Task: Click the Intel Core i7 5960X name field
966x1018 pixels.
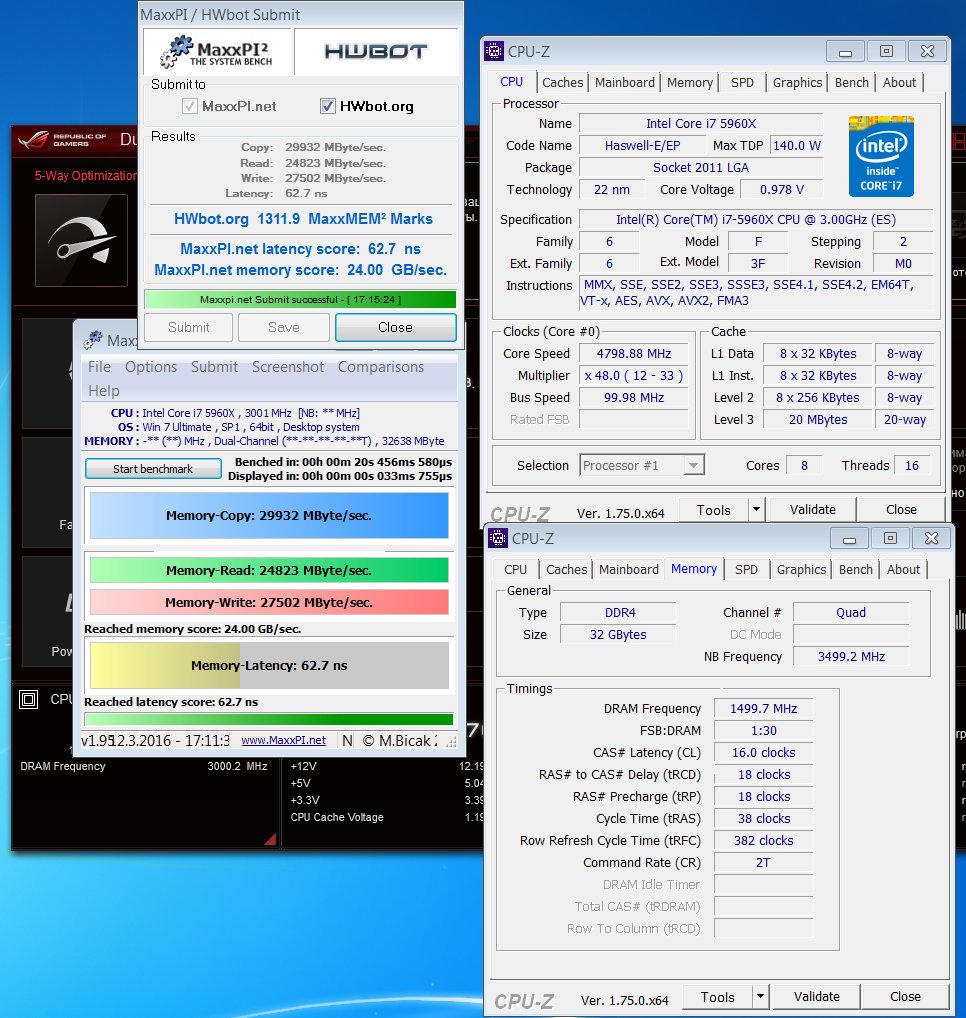Action: pos(701,123)
